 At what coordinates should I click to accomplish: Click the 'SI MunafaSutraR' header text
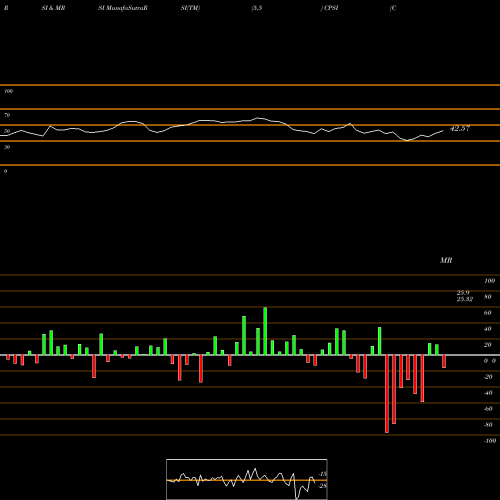click(x=123, y=8)
